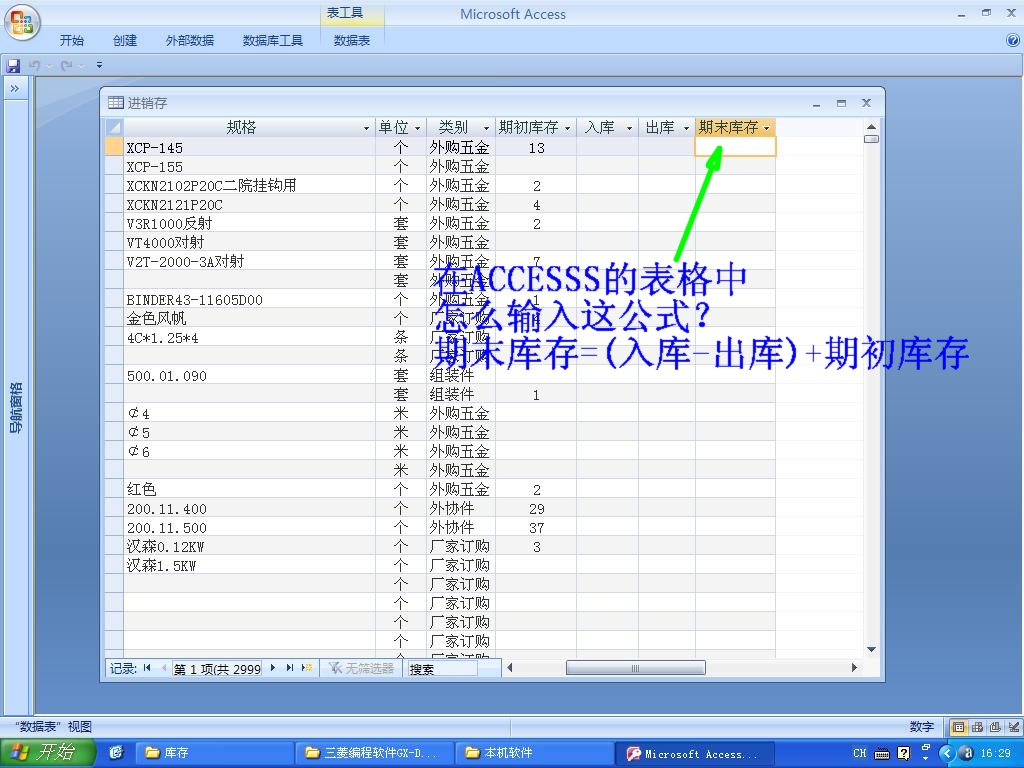Viewport: 1024px width, 768px height.
Task: Toggle the 无筛选器 filter indicator
Action: click(361, 668)
